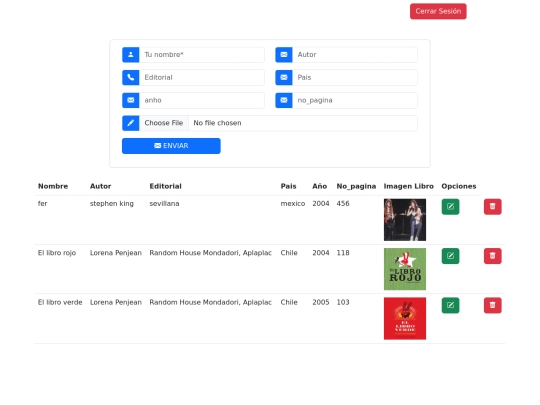This screenshot has height=405, width=540.
Task: Focus the Pais input field
Action: (x=355, y=77)
